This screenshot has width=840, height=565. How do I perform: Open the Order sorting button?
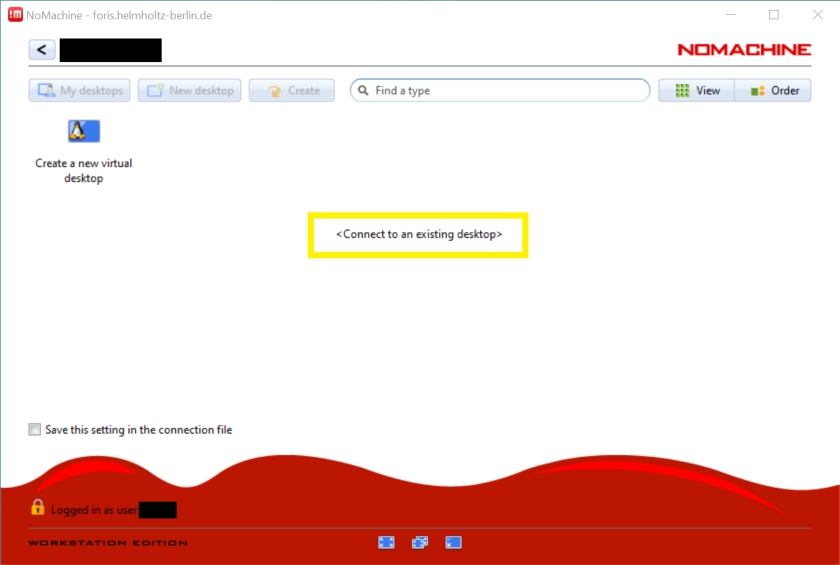click(x=774, y=90)
